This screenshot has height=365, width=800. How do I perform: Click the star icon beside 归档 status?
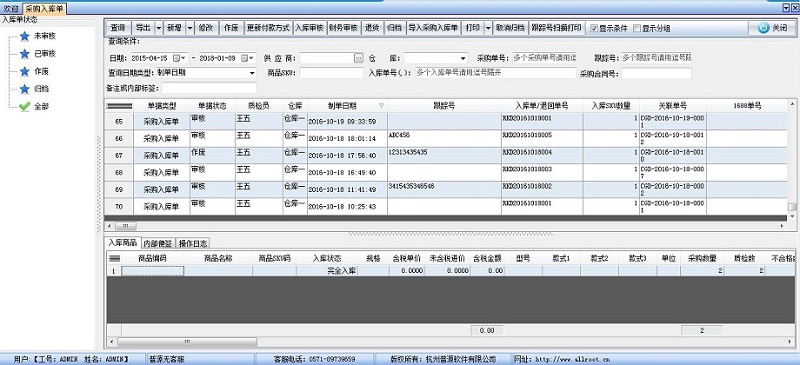(x=24, y=89)
